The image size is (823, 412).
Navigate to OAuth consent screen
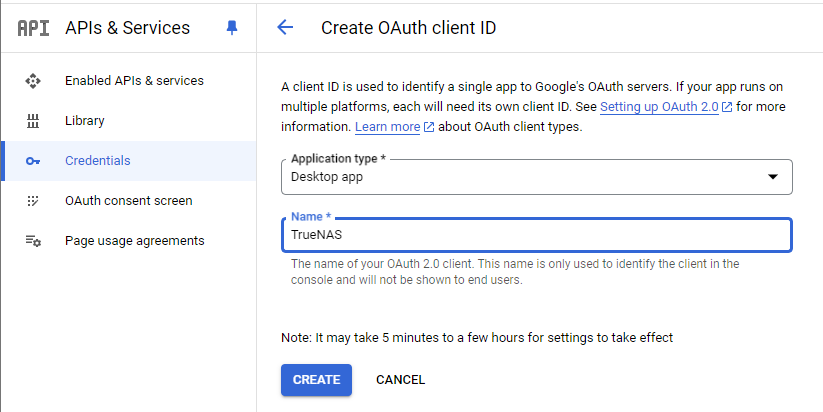click(x=129, y=201)
